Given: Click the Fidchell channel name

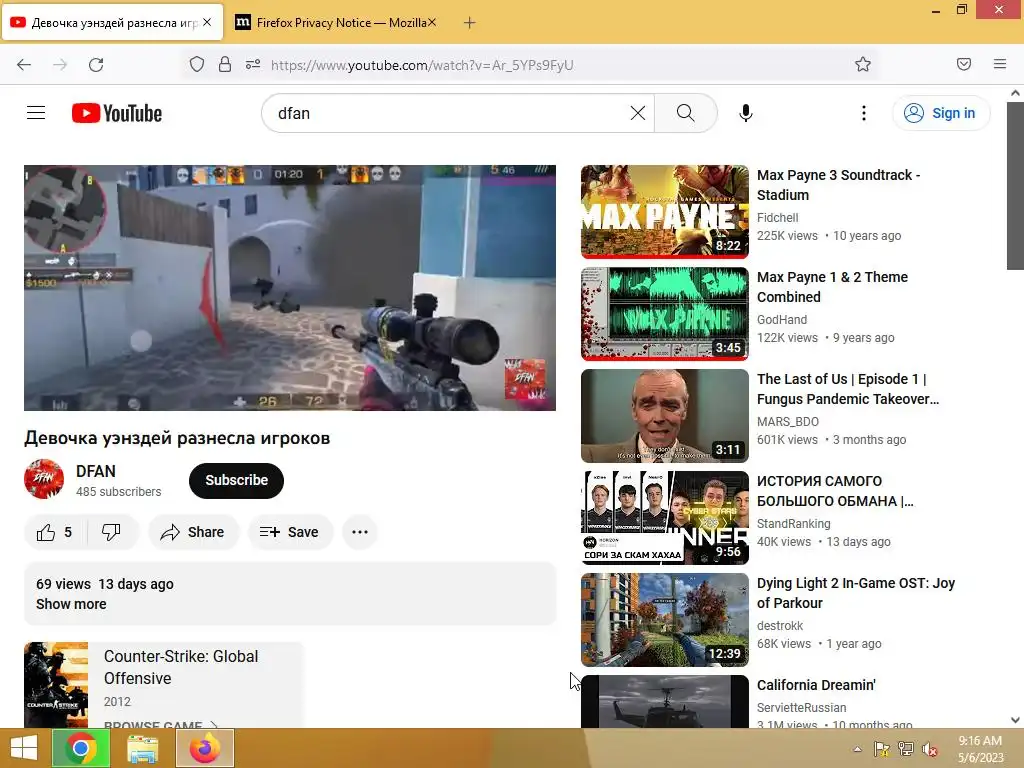Looking at the screenshot, I should coord(778,217).
